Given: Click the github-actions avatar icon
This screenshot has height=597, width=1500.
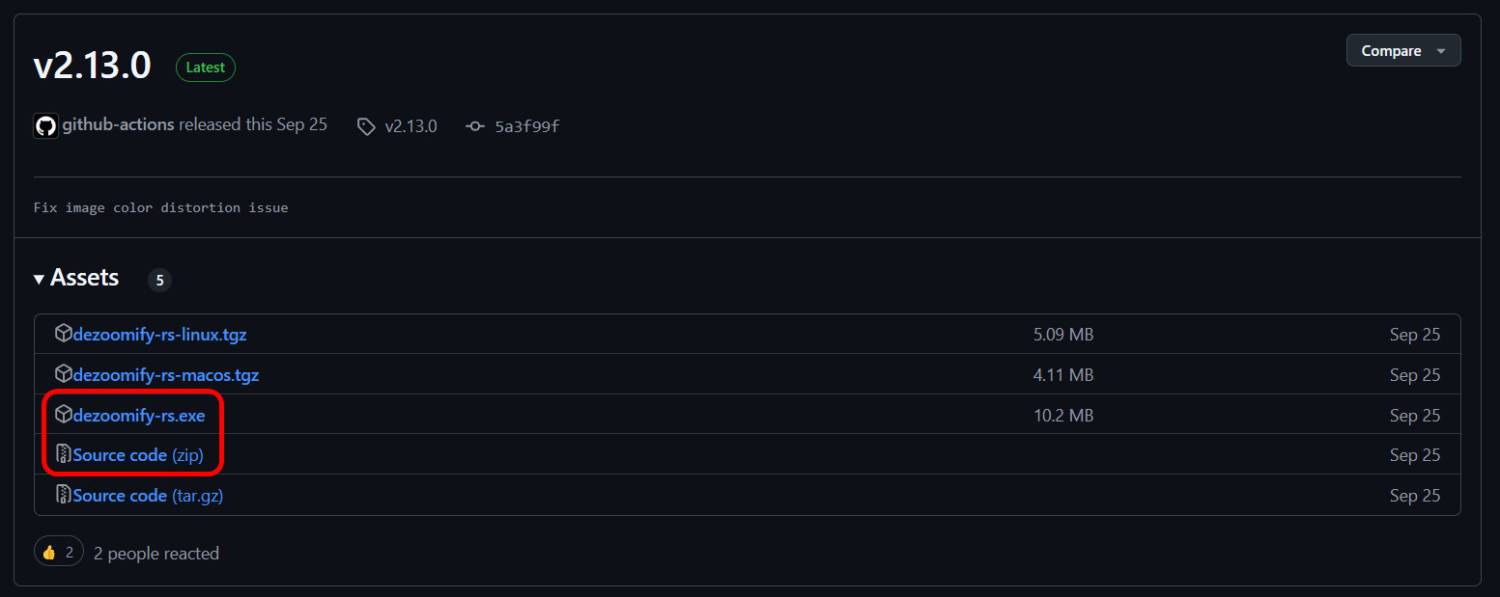Looking at the screenshot, I should [x=46, y=126].
